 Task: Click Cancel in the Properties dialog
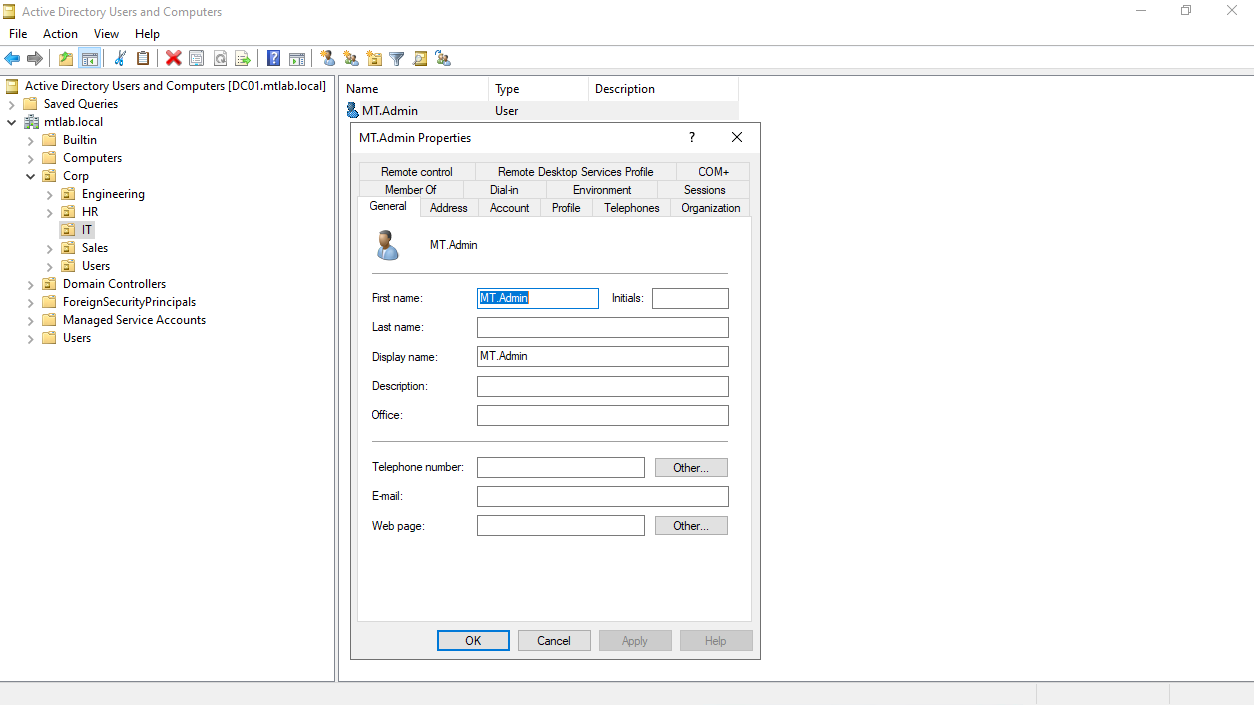[x=554, y=641]
